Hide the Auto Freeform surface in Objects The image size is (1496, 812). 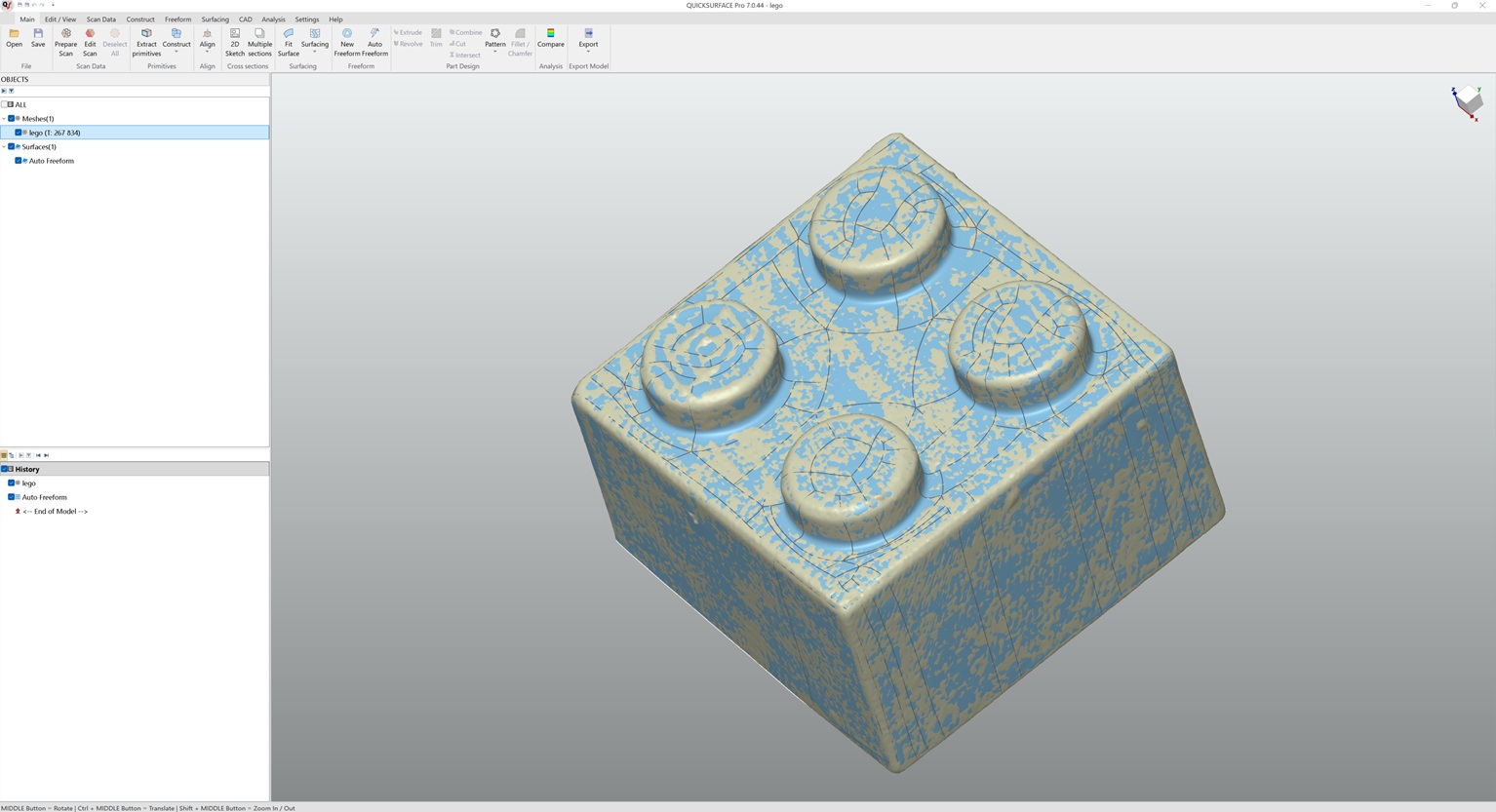tap(18, 161)
